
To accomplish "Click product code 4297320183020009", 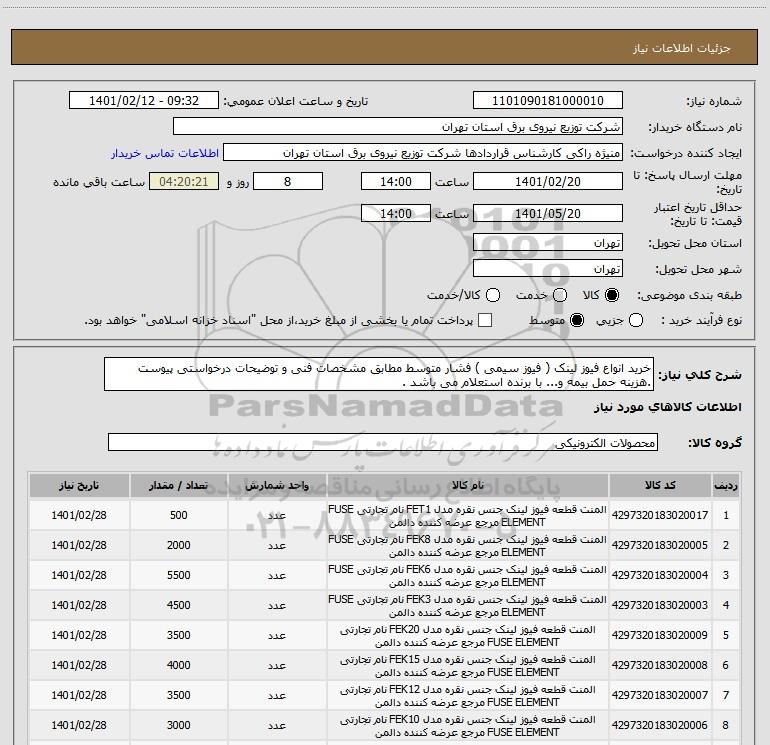I will tap(660, 635).
